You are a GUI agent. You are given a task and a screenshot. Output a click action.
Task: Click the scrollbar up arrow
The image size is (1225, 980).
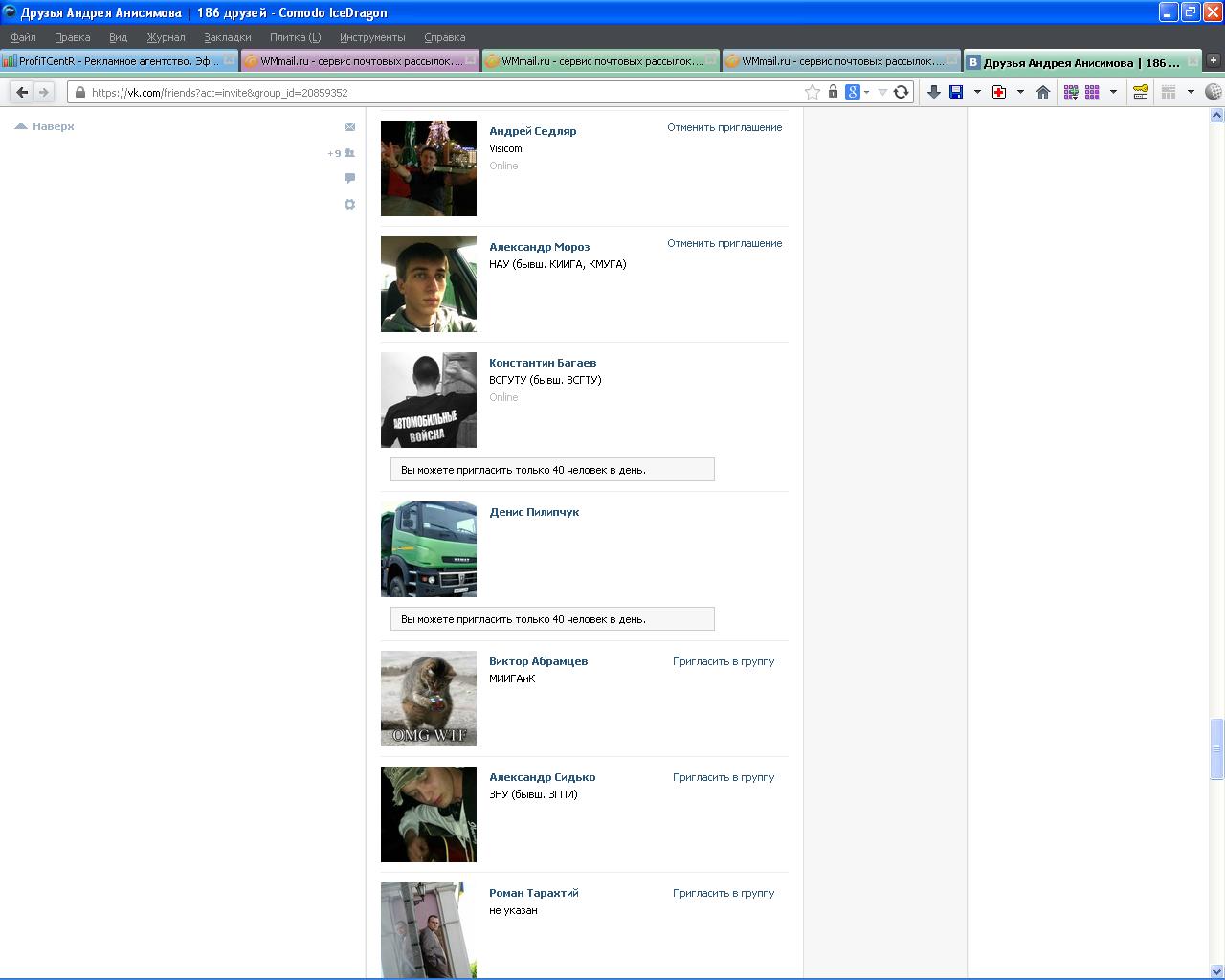[x=1216, y=116]
